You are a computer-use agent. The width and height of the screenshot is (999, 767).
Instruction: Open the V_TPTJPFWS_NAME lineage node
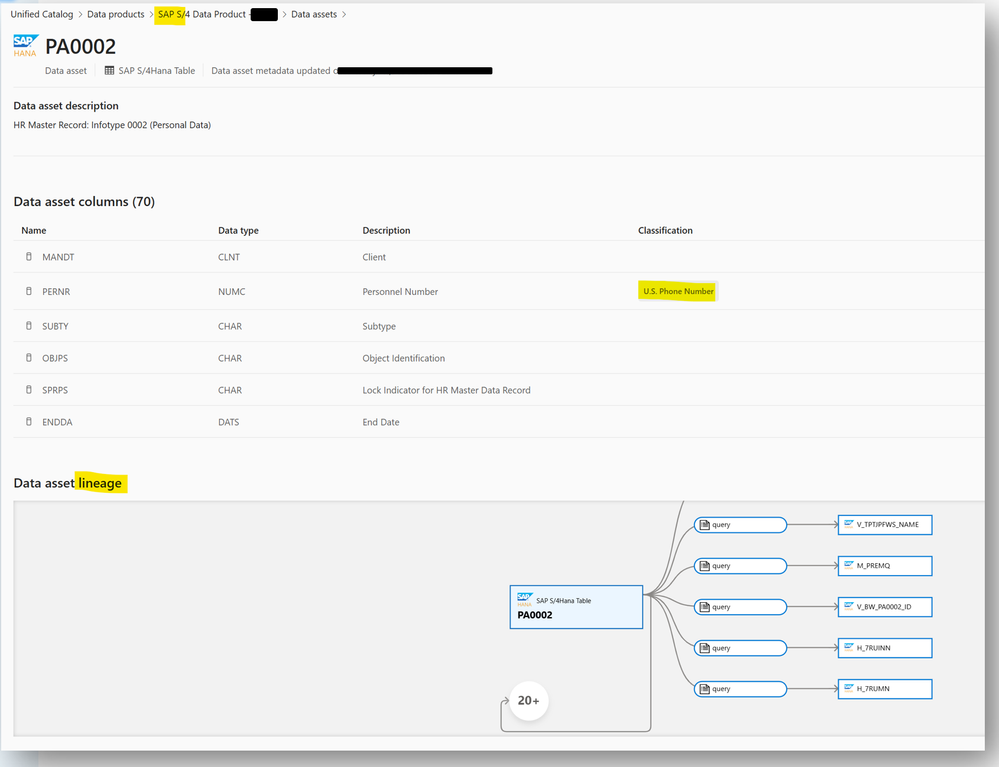point(885,525)
